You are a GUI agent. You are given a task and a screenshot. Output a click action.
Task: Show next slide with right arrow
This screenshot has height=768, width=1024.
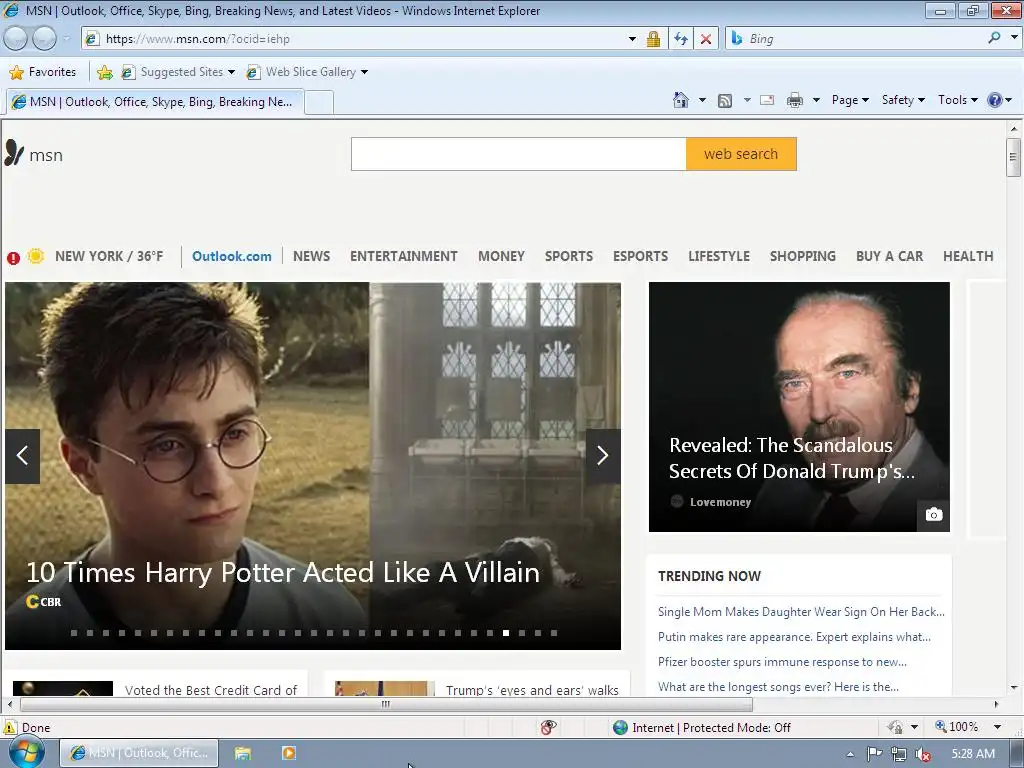[603, 456]
